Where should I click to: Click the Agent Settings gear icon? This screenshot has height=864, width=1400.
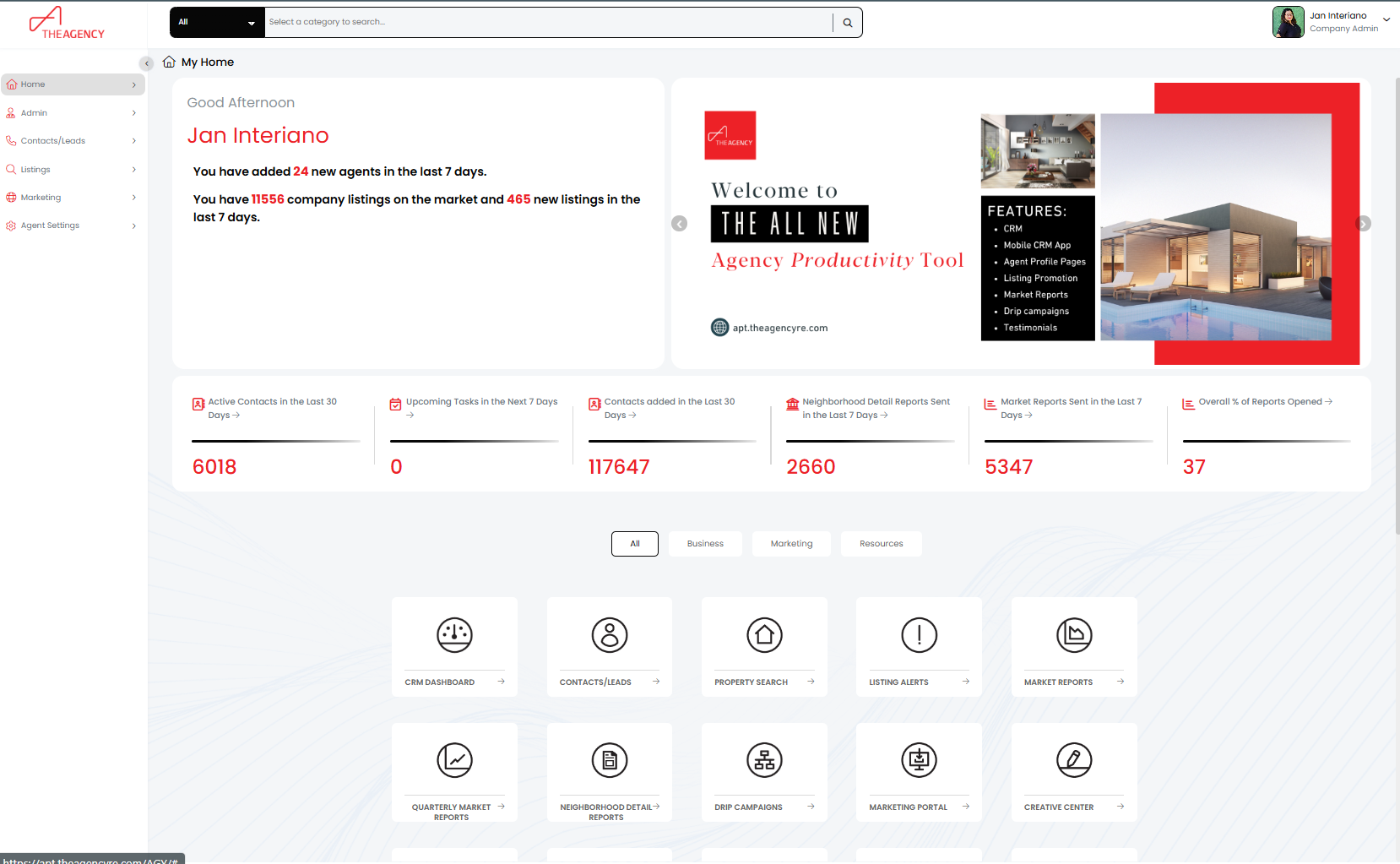pyautogui.click(x=11, y=226)
